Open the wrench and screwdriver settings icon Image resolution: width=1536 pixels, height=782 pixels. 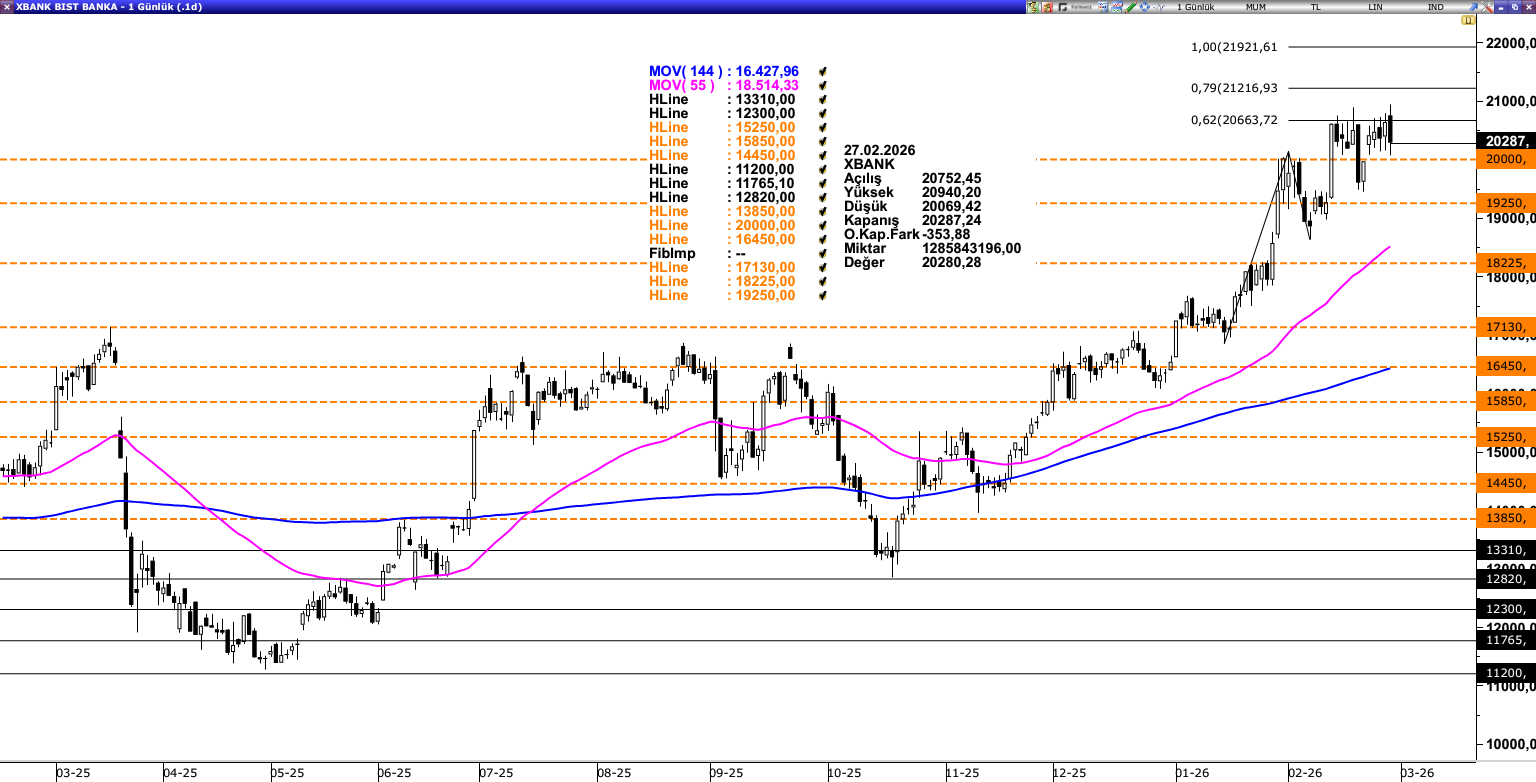pos(1486,7)
